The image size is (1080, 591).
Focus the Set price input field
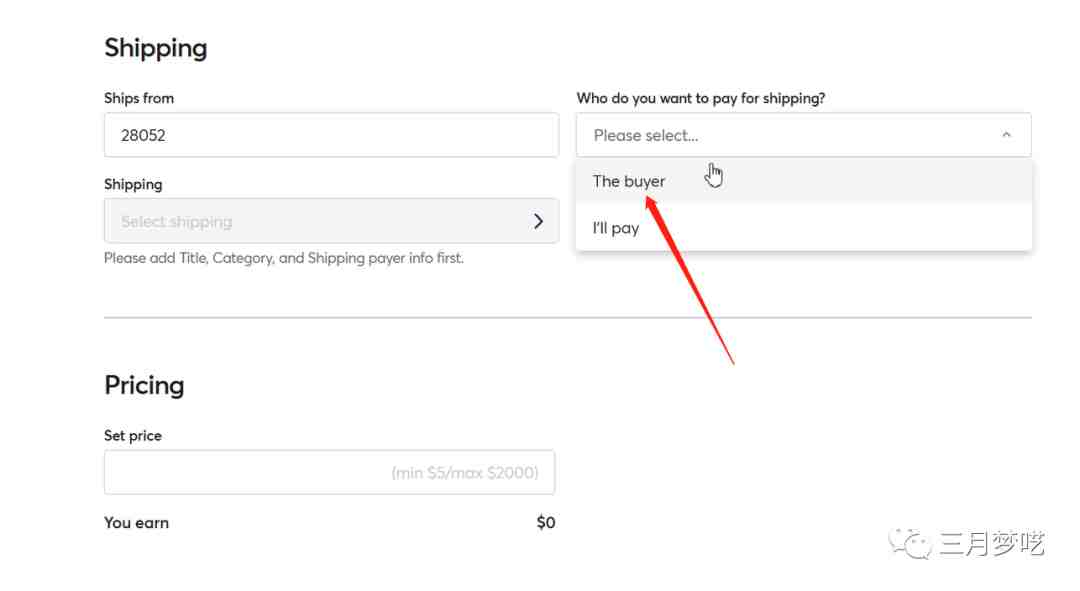pyautogui.click(x=329, y=473)
